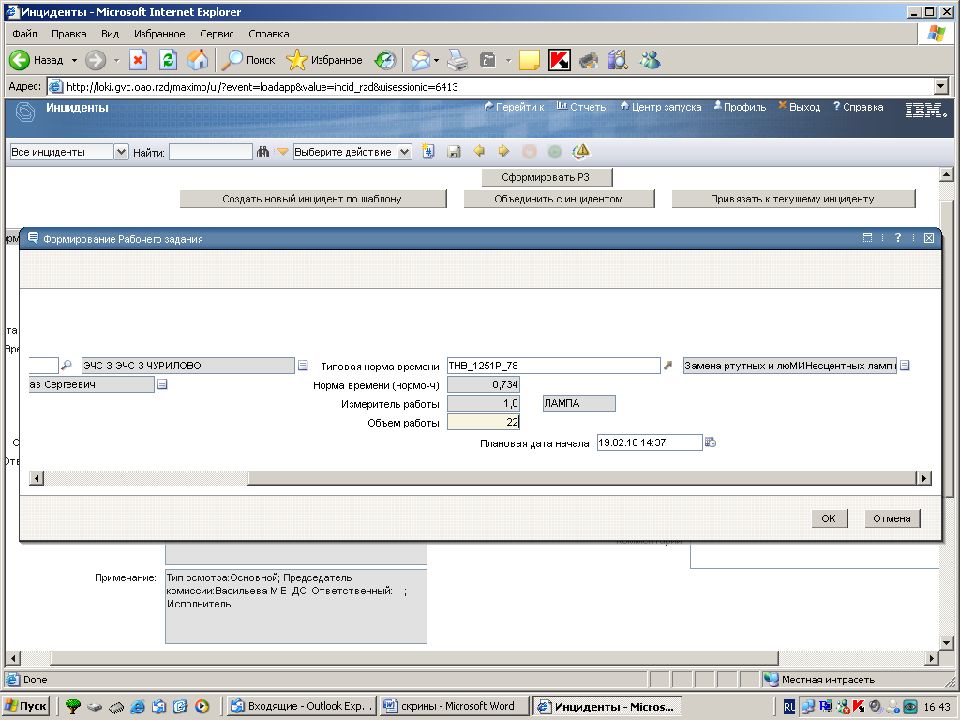Viewport: 960px width, 720px height.
Task: Click the Отмена button
Action: pos(892,518)
